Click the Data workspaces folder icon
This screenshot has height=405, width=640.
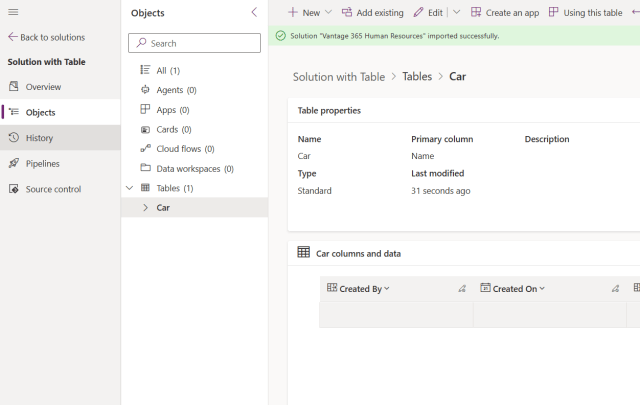145,167
